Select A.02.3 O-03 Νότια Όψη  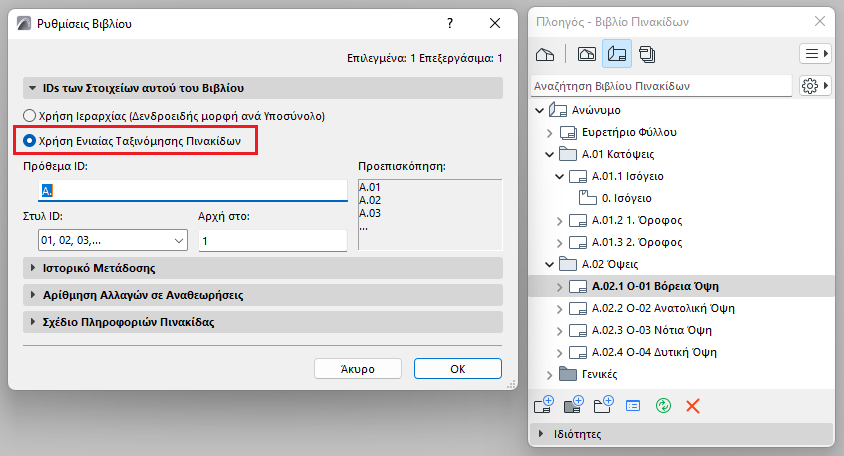pos(651,330)
